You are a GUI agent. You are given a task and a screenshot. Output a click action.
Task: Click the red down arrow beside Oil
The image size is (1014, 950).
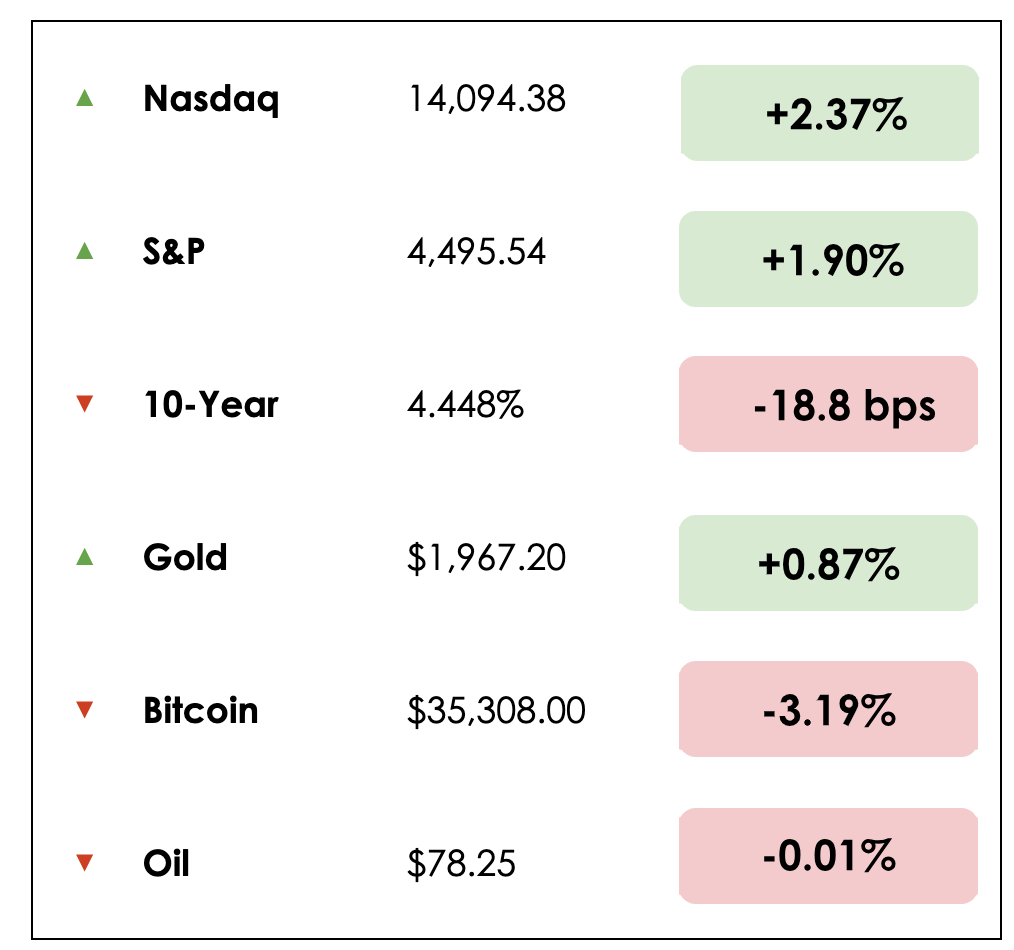point(85,862)
